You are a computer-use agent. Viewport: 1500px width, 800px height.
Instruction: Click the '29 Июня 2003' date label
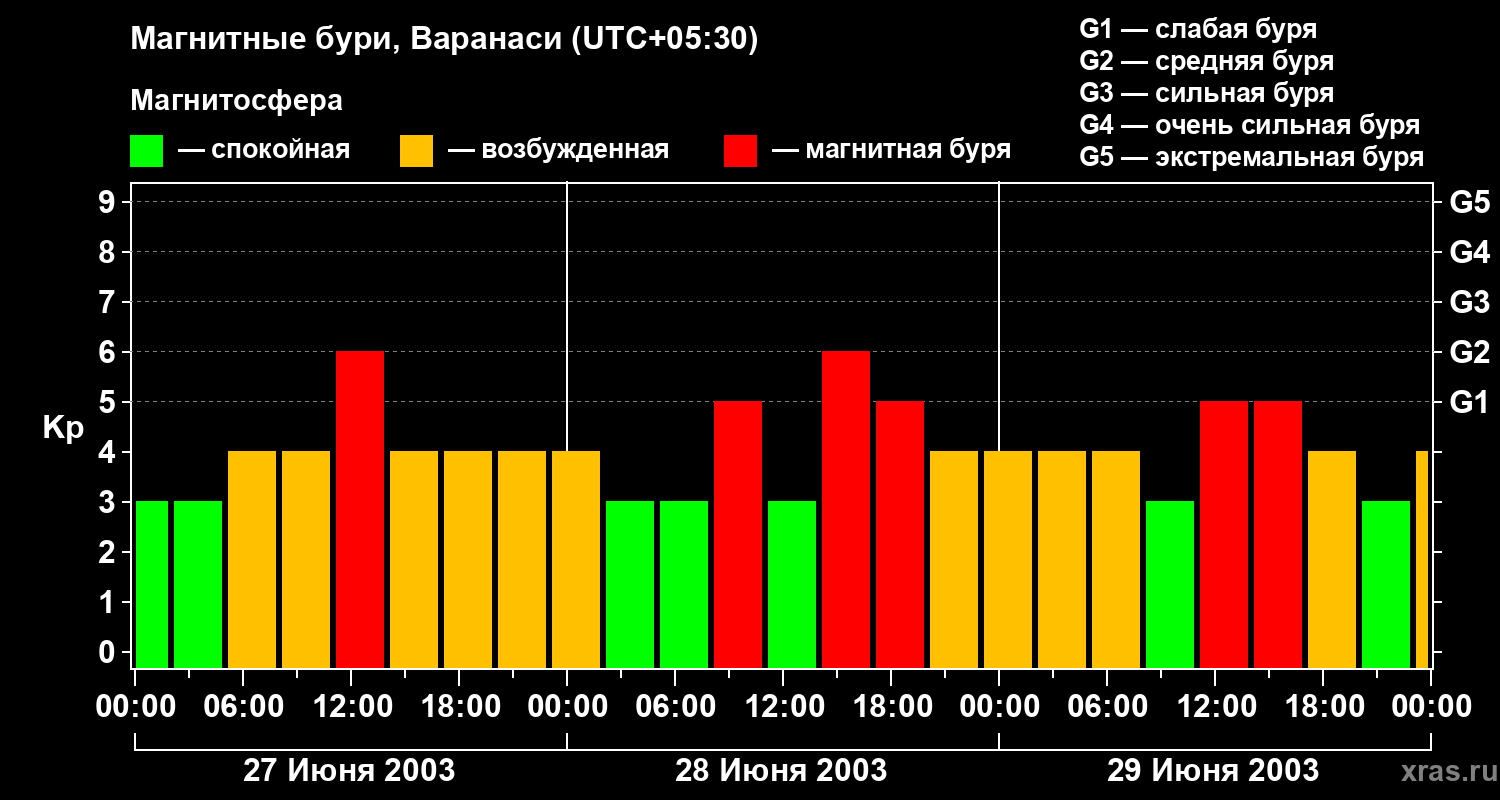1213,771
